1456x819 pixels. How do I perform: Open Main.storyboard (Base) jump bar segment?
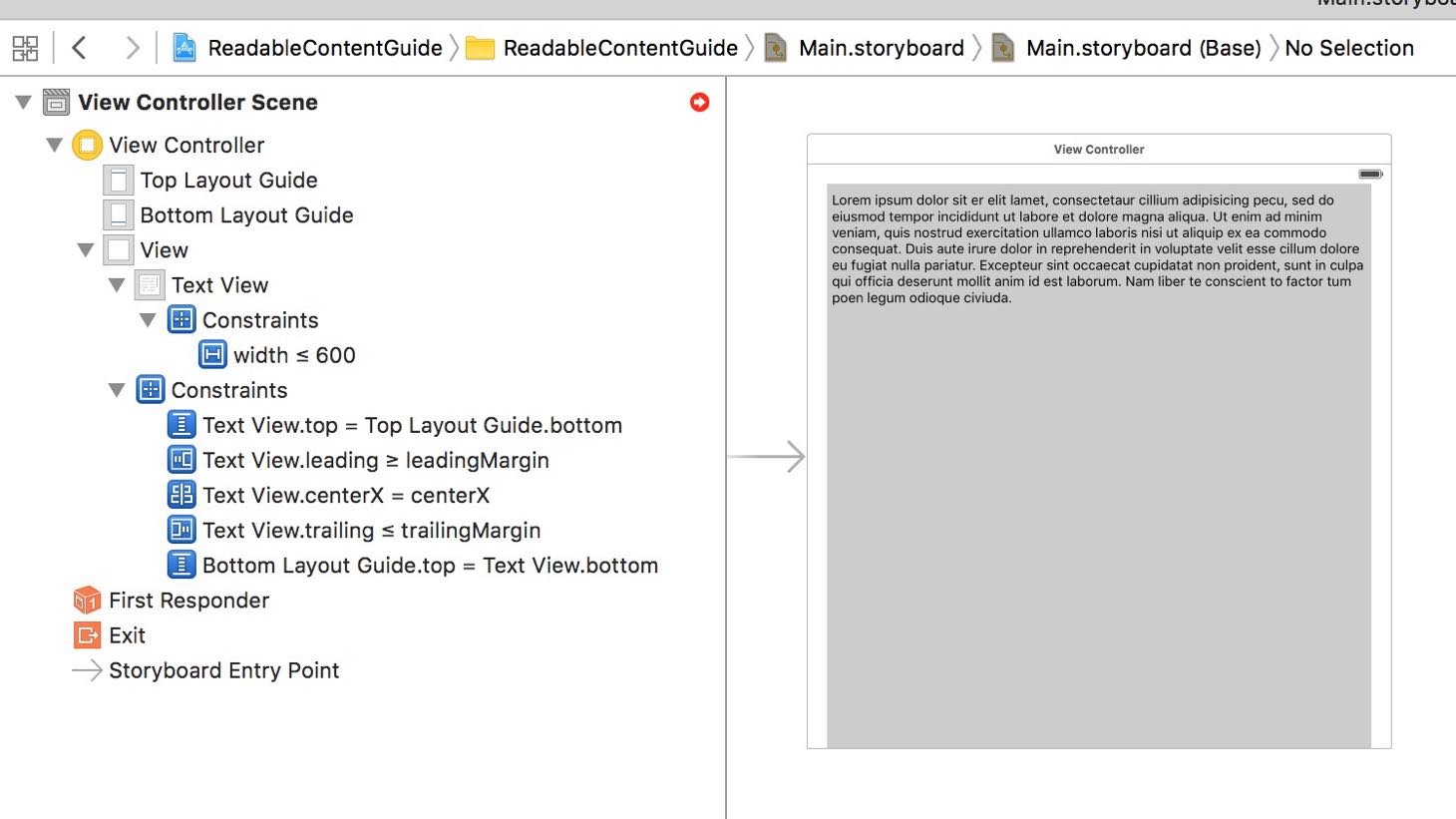pos(1127,48)
